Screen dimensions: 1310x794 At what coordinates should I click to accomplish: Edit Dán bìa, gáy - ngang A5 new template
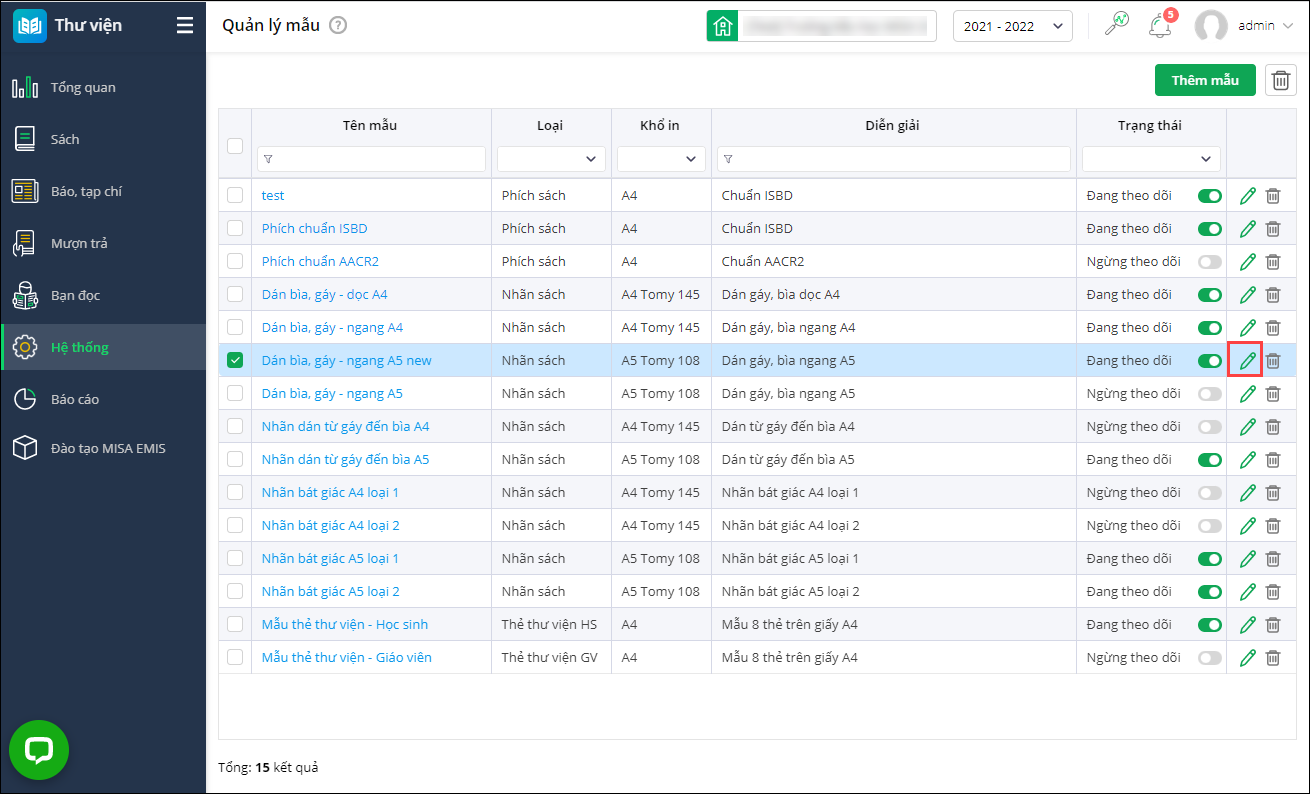point(1248,361)
